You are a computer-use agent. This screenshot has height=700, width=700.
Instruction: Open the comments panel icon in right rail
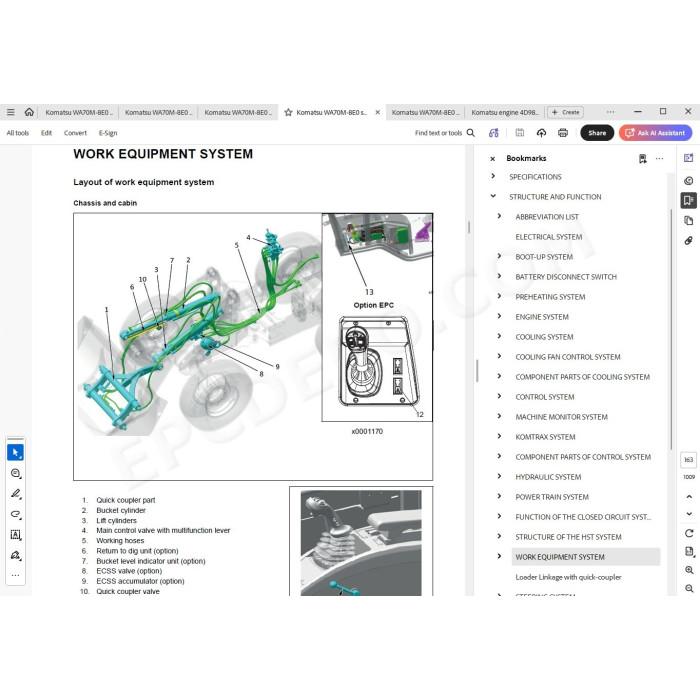(689, 180)
